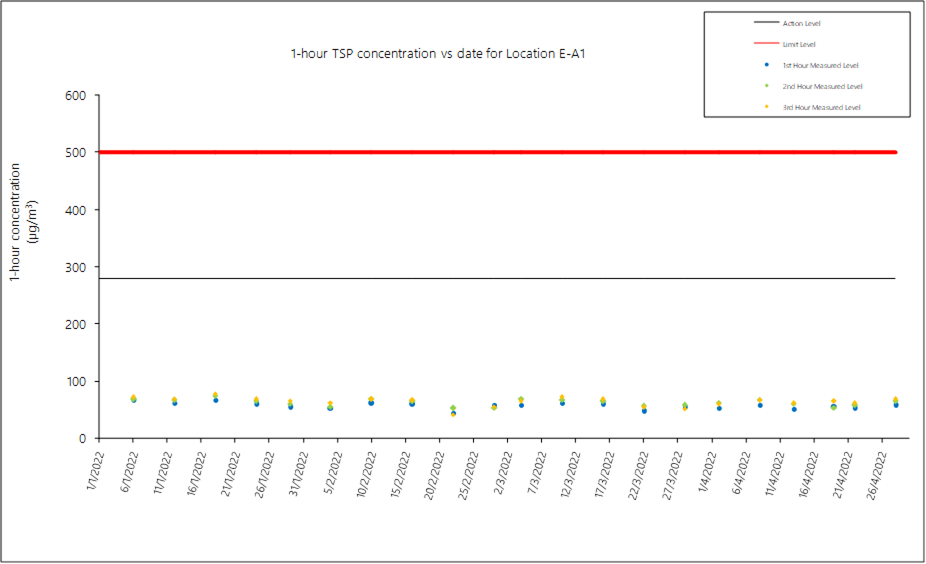Click the blue 1st Hour legend marker
926x564 pixels.
click(x=766, y=65)
